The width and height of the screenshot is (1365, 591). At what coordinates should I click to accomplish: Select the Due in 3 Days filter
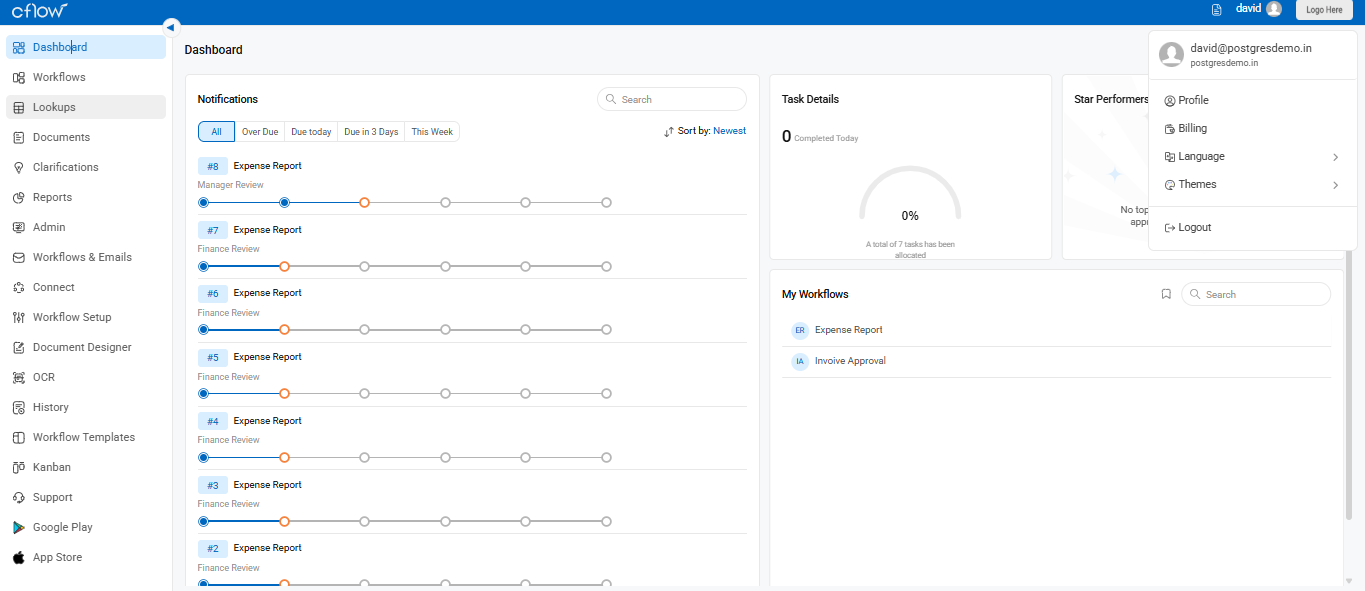371,132
